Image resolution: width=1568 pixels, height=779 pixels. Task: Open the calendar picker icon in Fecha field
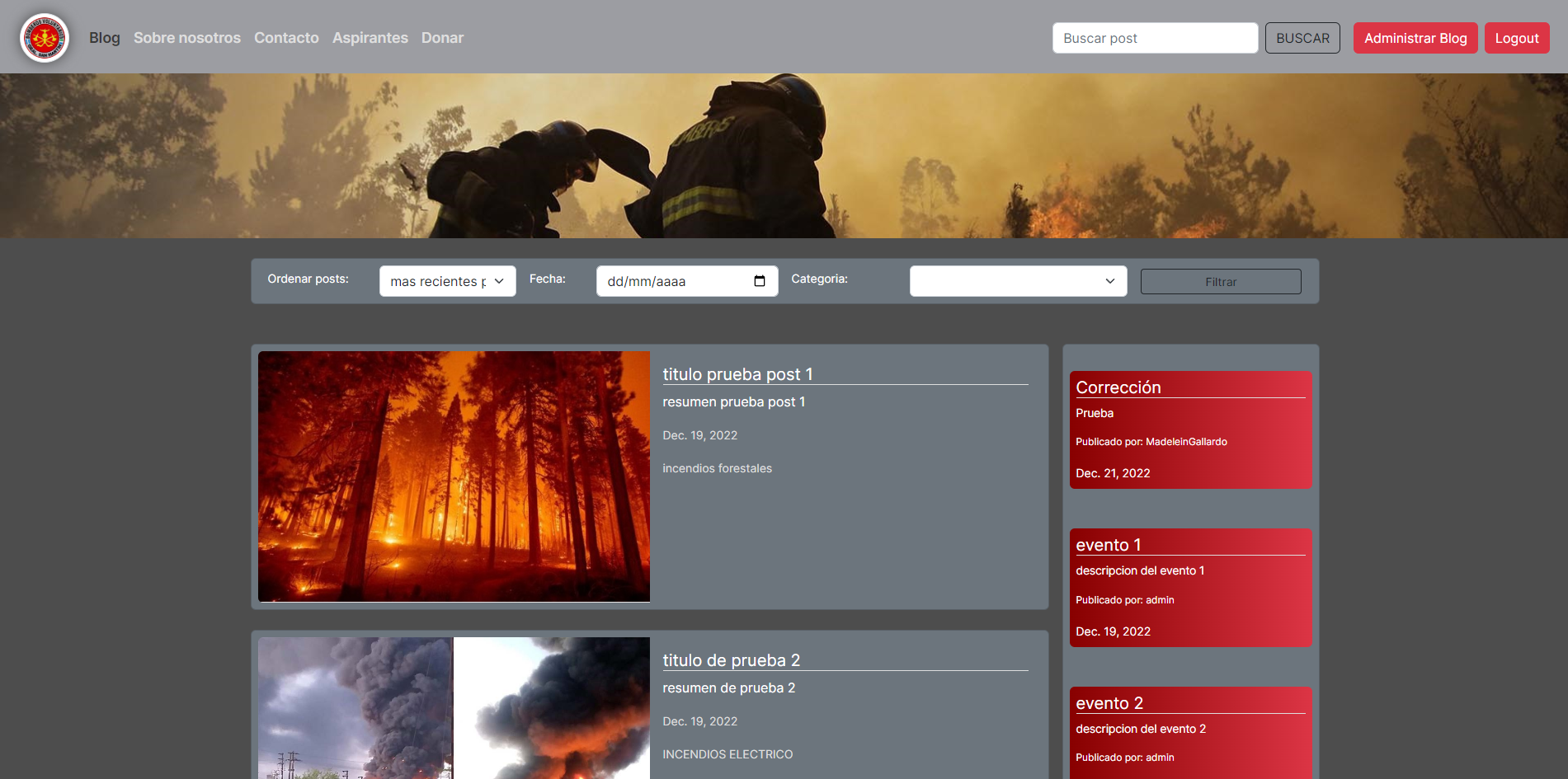click(x=760, y=281)
